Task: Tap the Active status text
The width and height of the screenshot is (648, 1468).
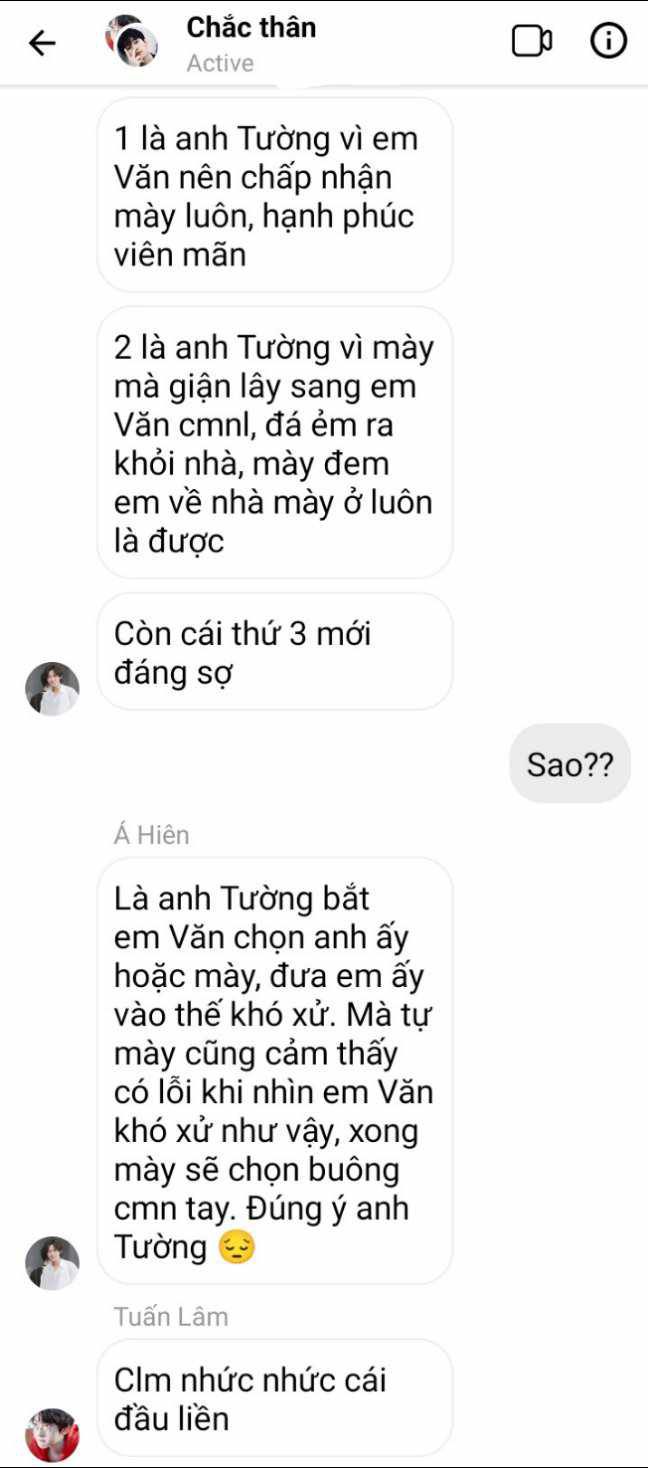Action: tap(220, 63)
